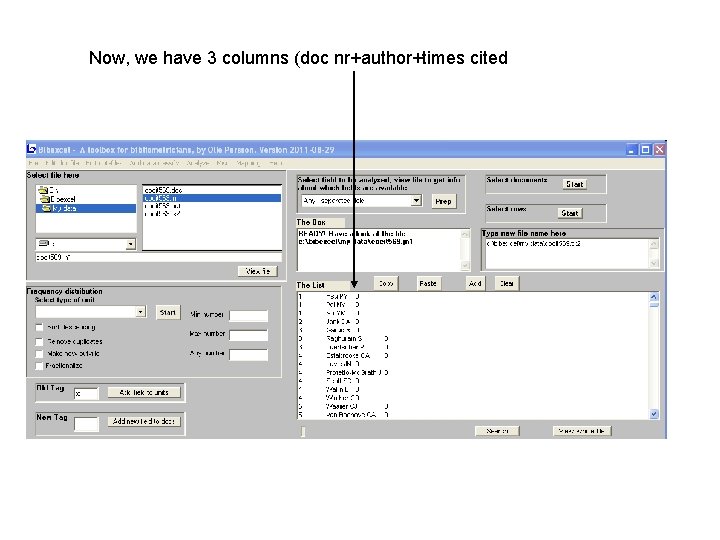Viewport: 720px width, 540px height.
Task: Open the Misc menu
Action: pos(223,163)
